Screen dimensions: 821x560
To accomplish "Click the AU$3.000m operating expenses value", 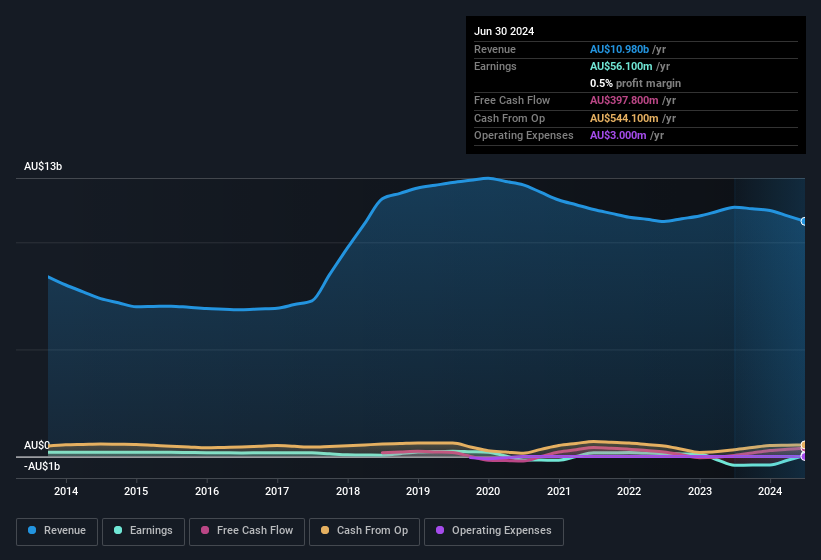I will pyautogui.click(x=618, y=135).
